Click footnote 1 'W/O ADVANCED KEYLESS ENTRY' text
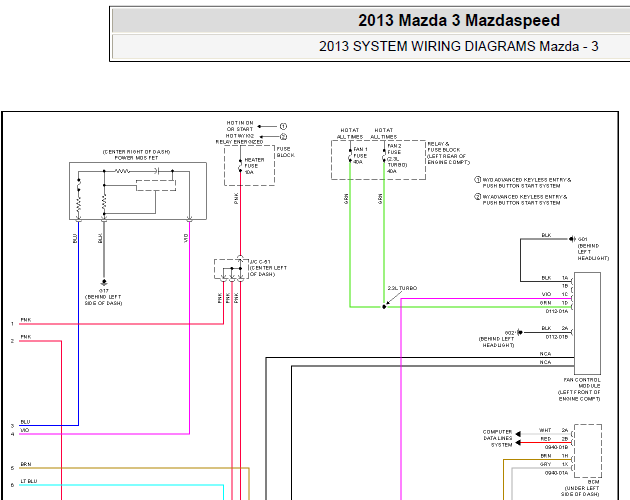This screenshot has height=500, width=630. pyautogui.click(x=526, y=183)
